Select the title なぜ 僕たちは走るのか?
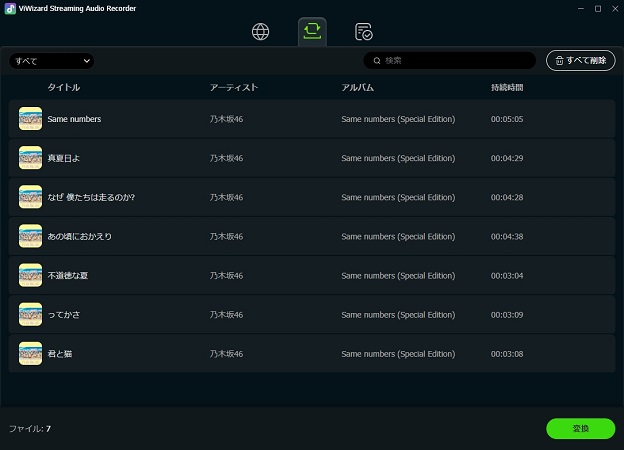 tap(91, 197)
